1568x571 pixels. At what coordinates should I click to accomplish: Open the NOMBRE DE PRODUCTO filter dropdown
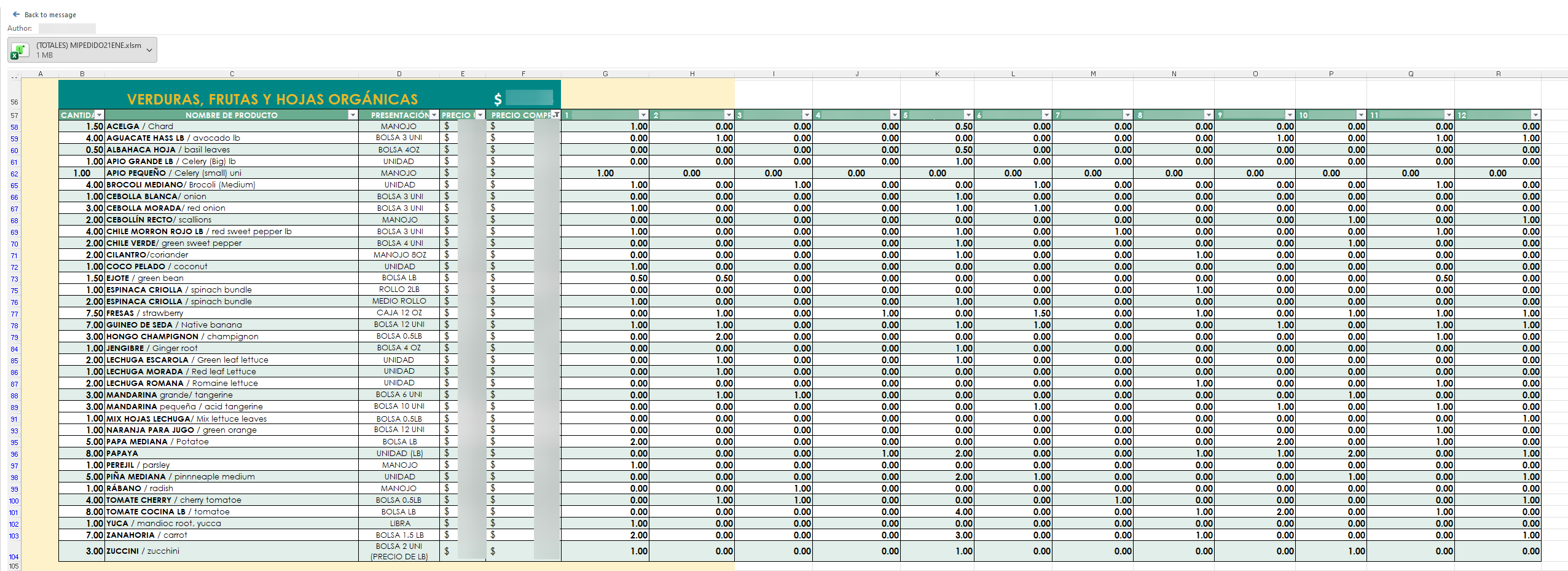[353, 115]
